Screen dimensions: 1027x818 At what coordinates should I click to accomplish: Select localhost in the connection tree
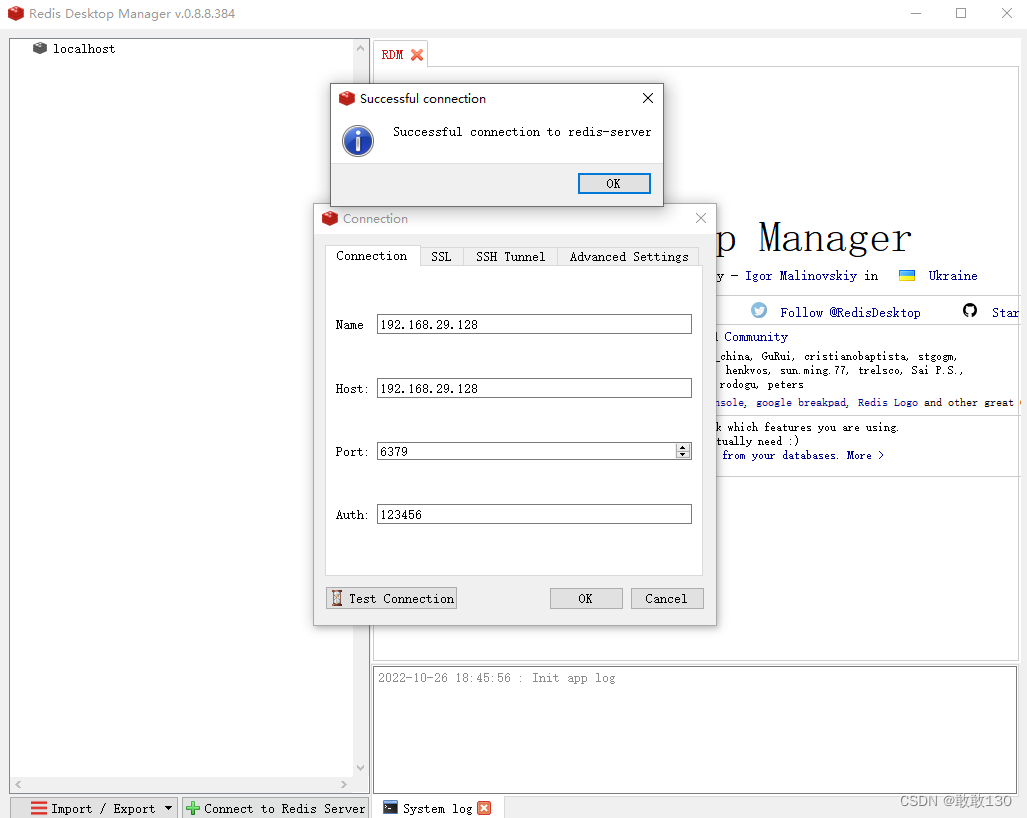84,49
